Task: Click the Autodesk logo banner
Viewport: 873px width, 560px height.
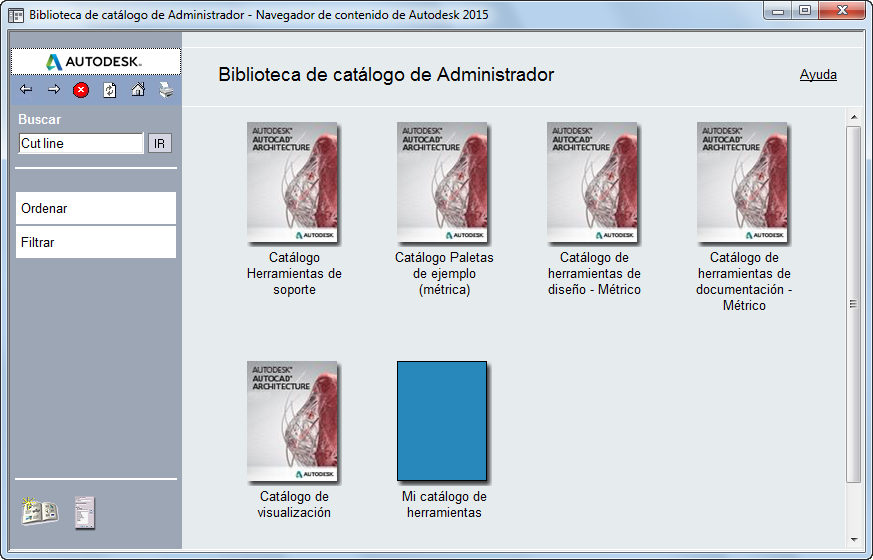Action: 96,61
